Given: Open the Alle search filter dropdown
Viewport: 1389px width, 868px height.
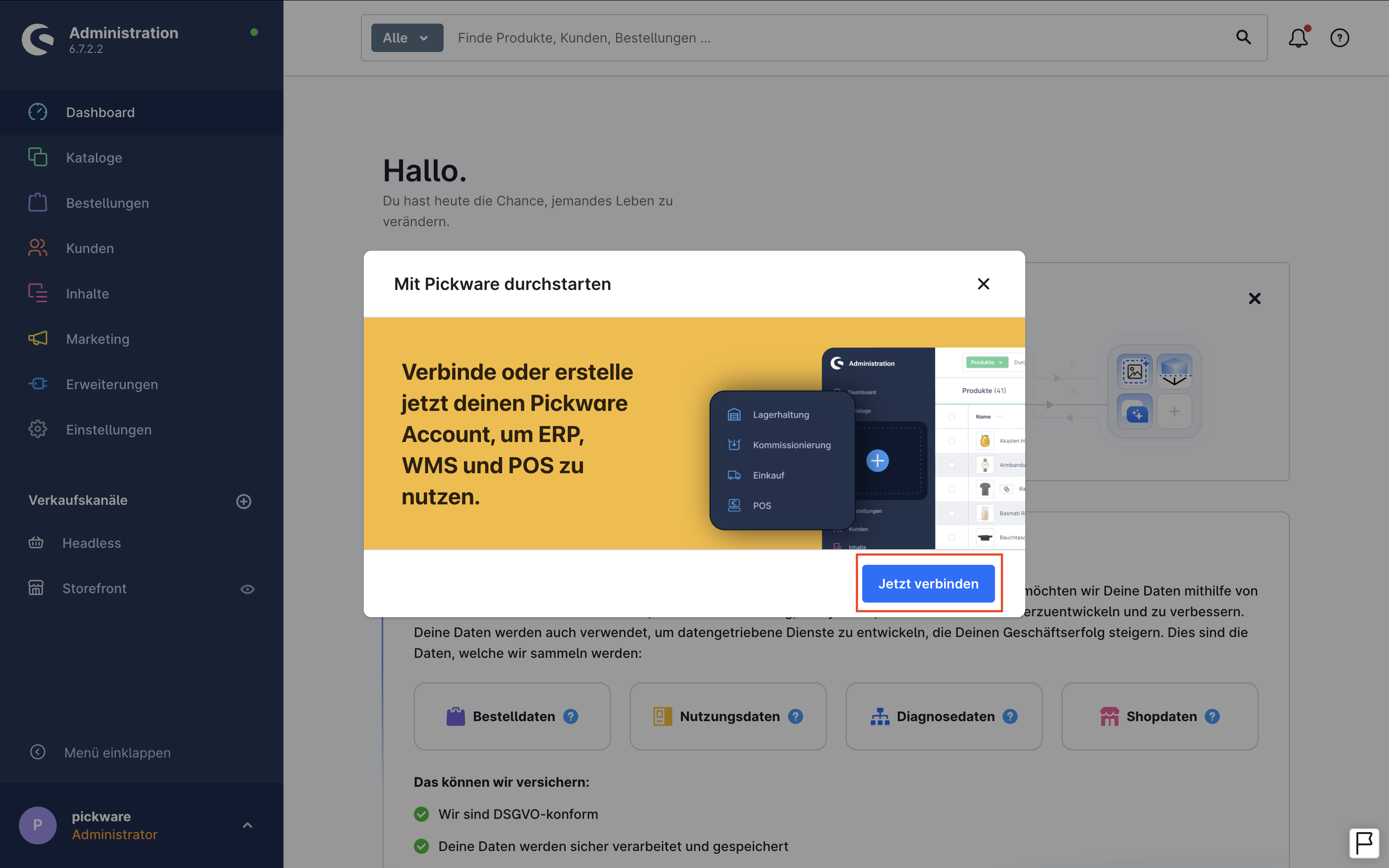Looking at the screenshot, I should [406, 38].
